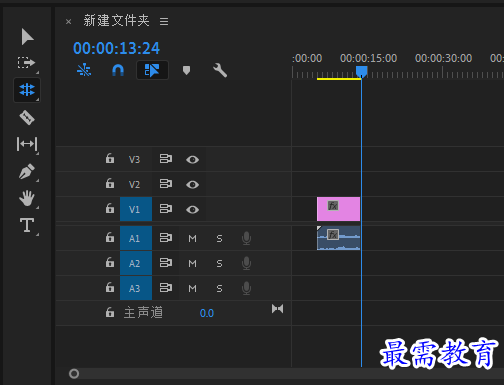Enable voice-over record on A1
The width and height of the screenshot is (504, 385).
(246, 238)
